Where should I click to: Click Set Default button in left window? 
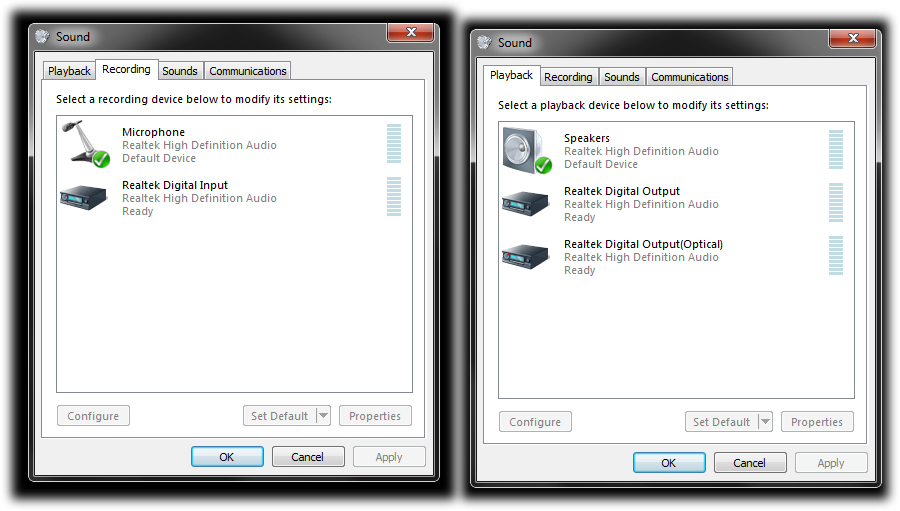(280, 416)
